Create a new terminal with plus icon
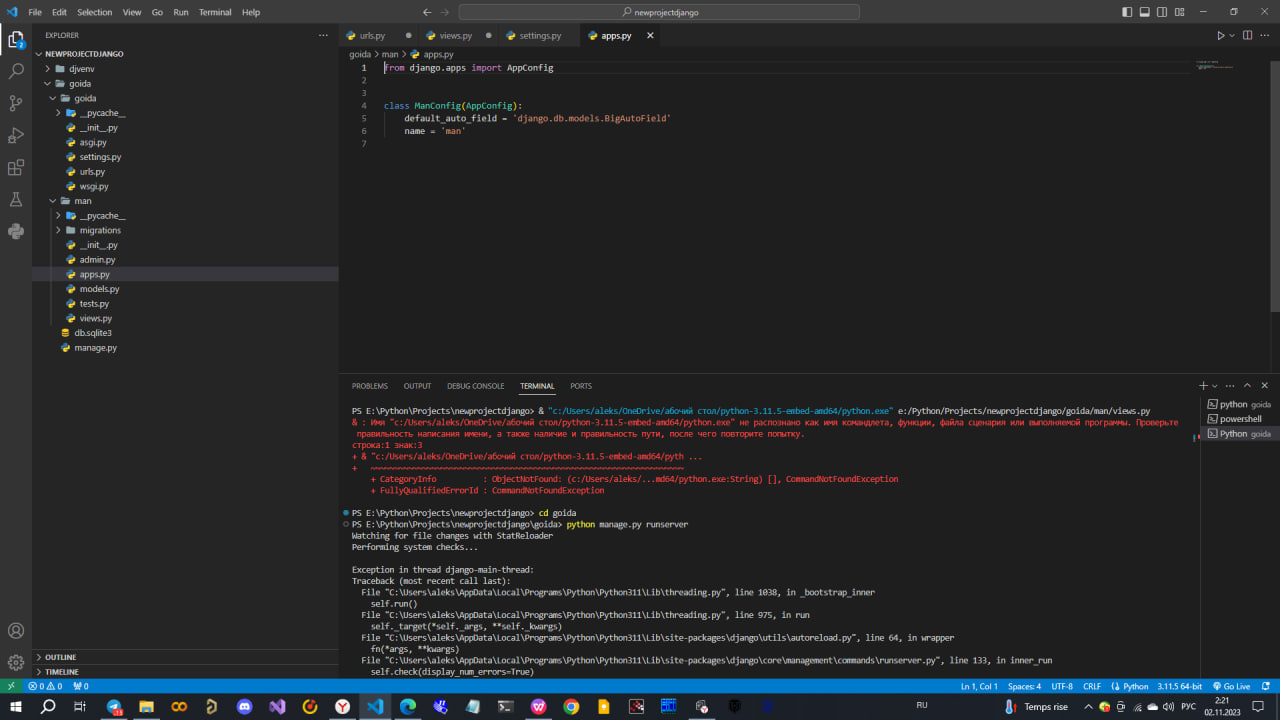This screenshot has width=1280, height=720. [1204, 386]
